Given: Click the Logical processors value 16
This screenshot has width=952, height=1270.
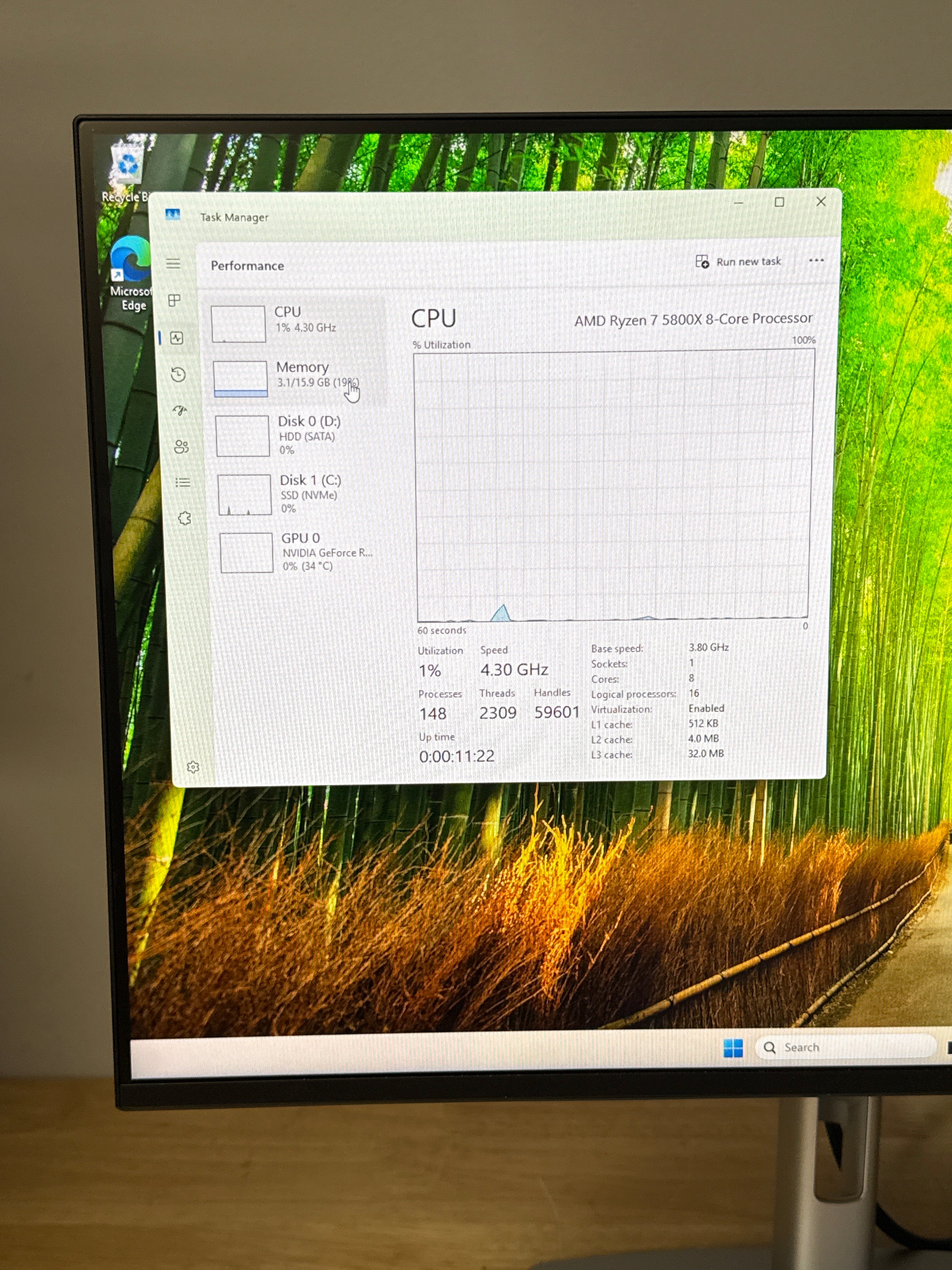Looking at the screenshot, I should coord(694,694).
